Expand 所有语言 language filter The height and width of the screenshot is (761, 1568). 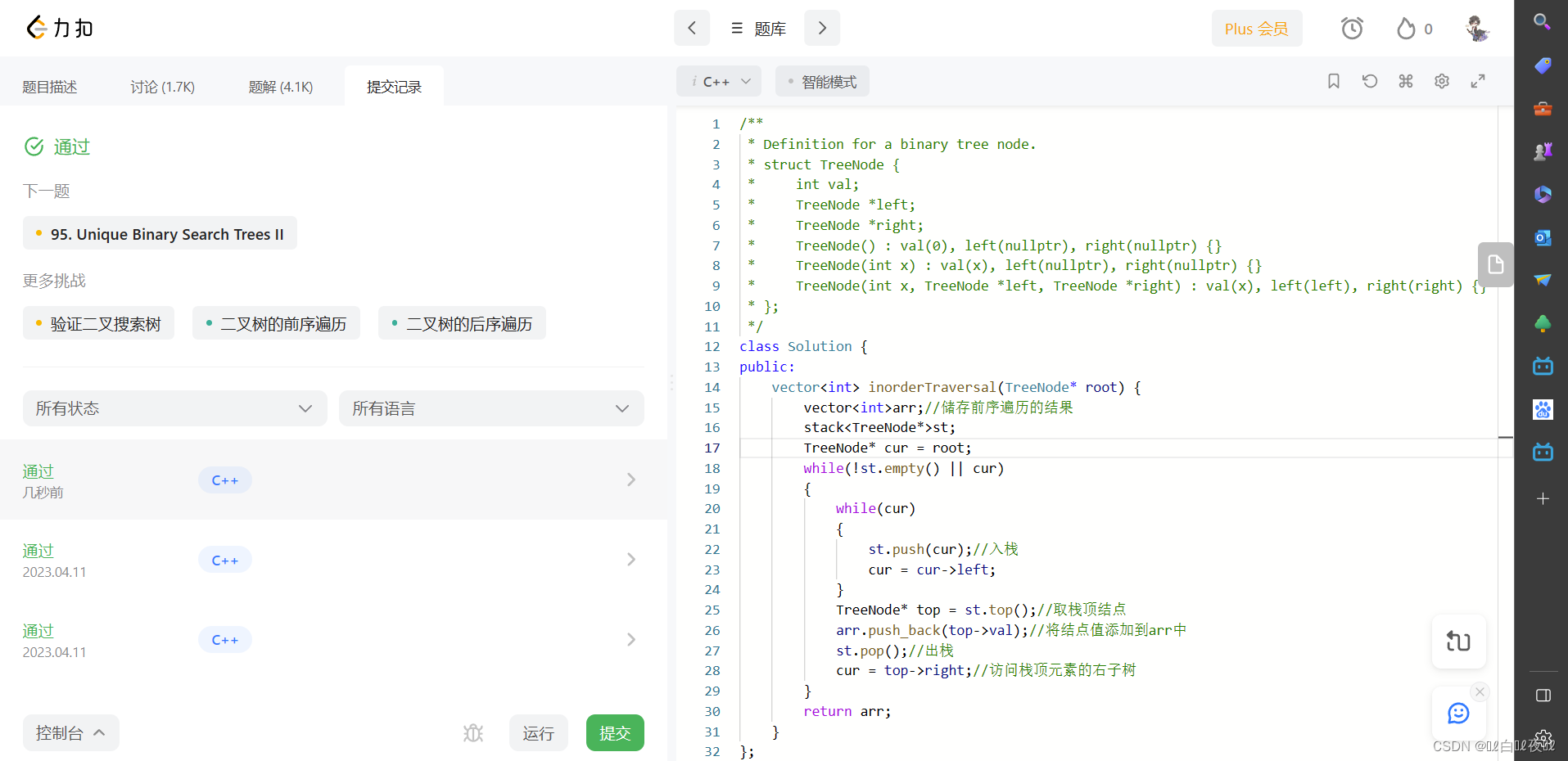491,408
